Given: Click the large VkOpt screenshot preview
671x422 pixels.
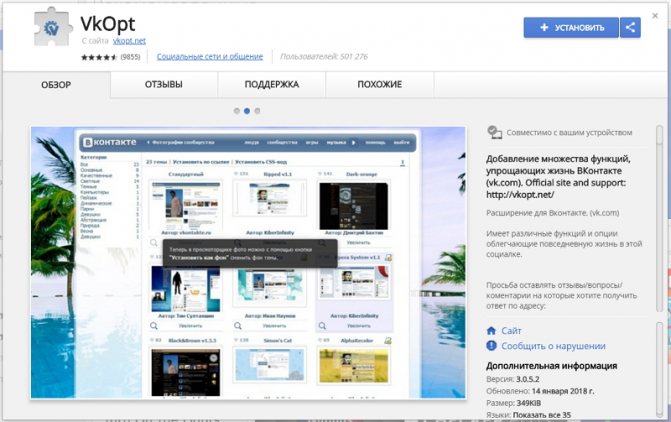Looking at the screenshot, I should (x=248, y=262).
